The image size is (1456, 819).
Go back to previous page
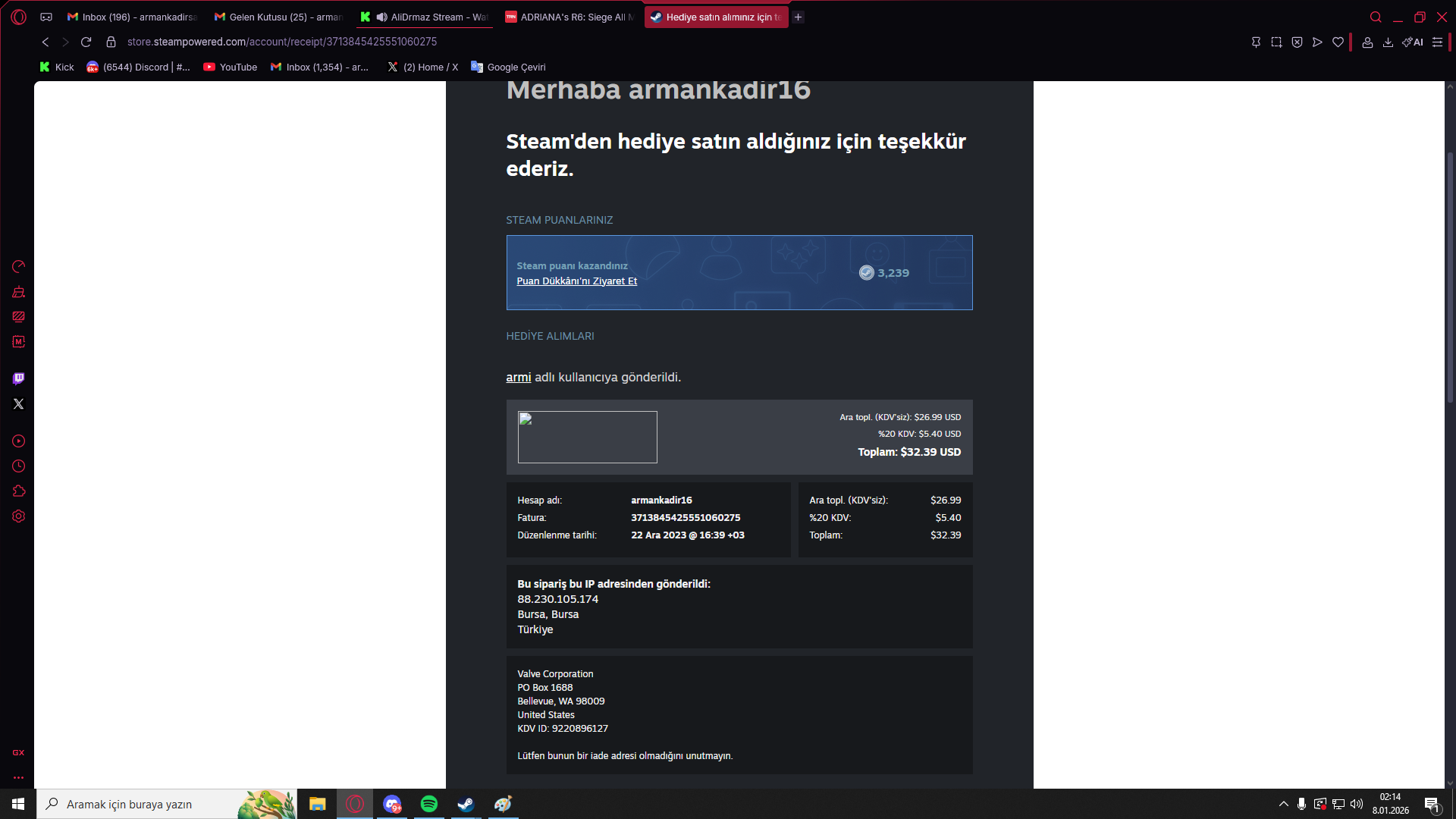(x=45, y=42)
